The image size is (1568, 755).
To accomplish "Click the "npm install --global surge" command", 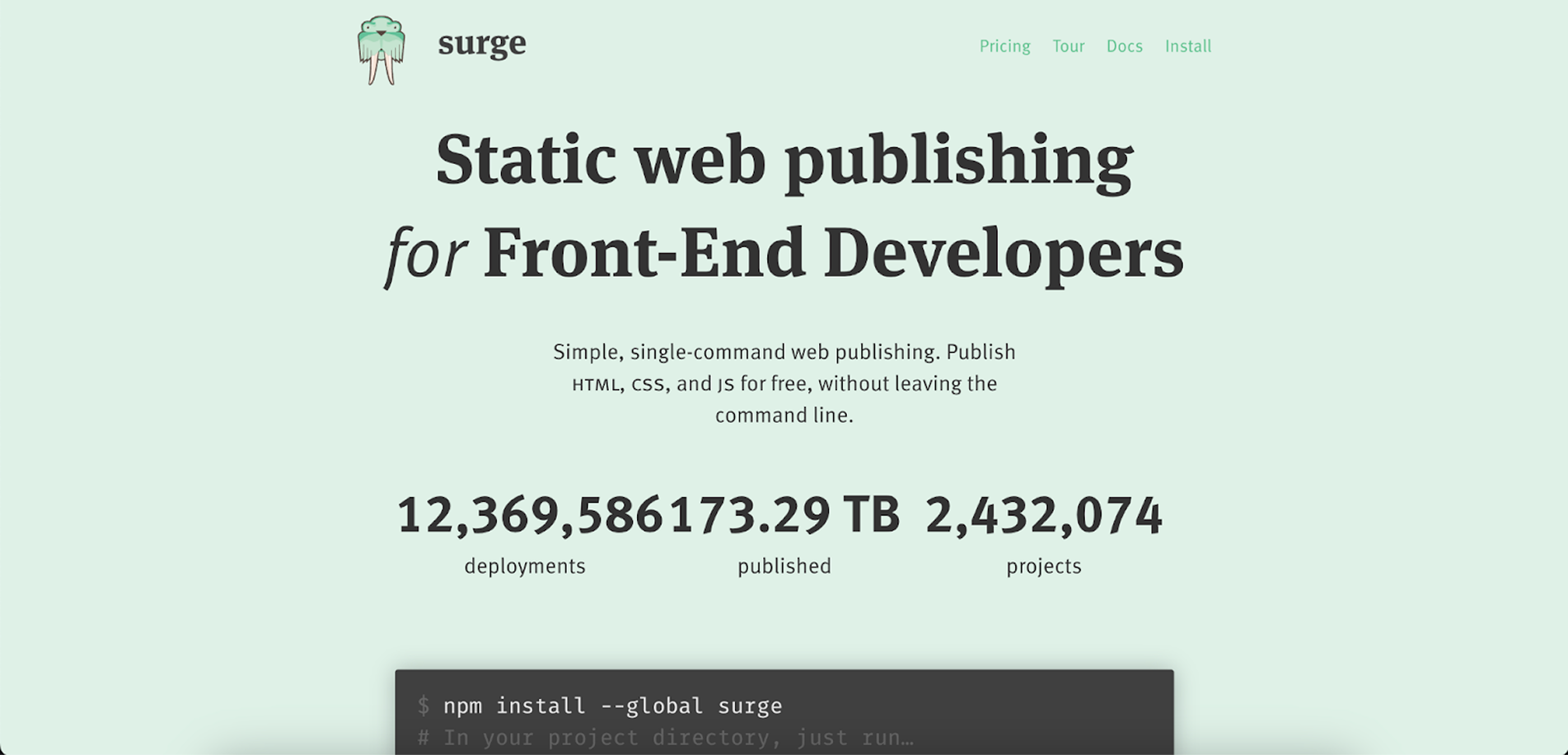I will pyautogui.click(x=612, y=706).
